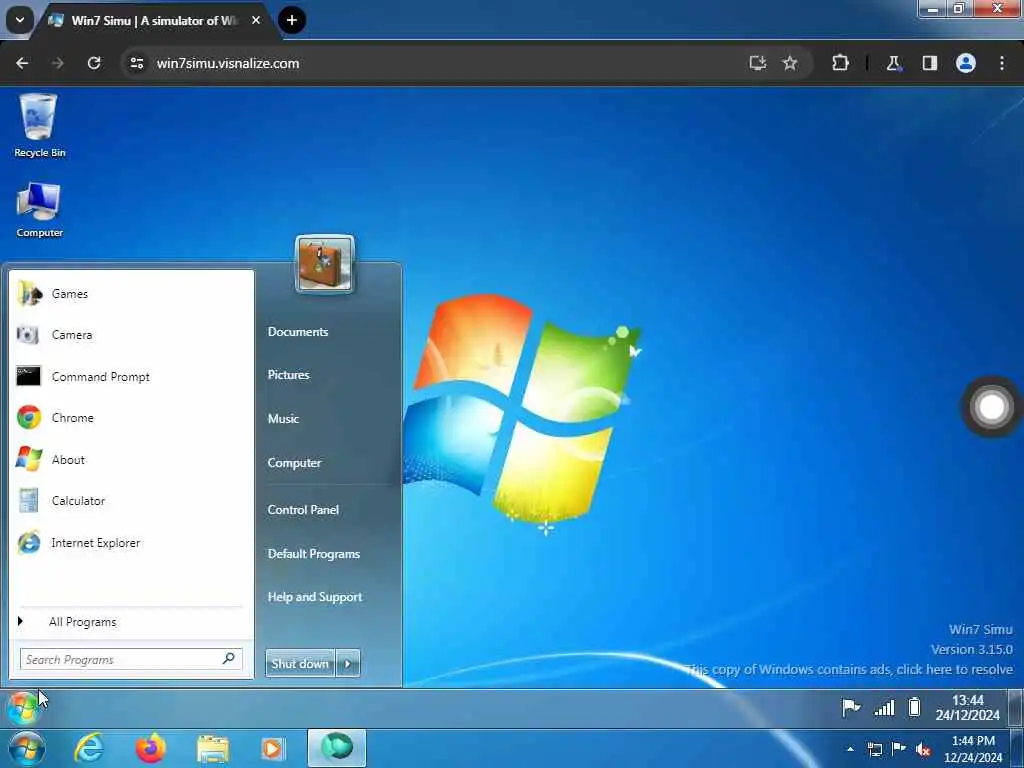1024x768 pixels.
Task: Bookmark this page with the star icon
Action: tap(790, 63)
